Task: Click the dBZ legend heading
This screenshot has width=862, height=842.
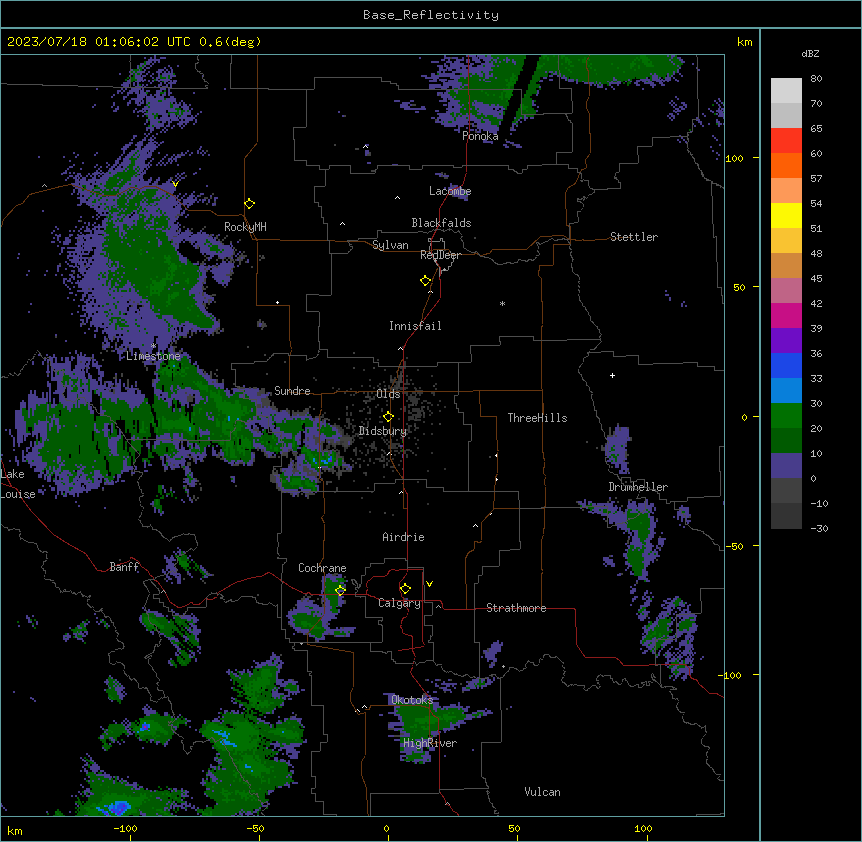Action: click(x=810, y=53)
